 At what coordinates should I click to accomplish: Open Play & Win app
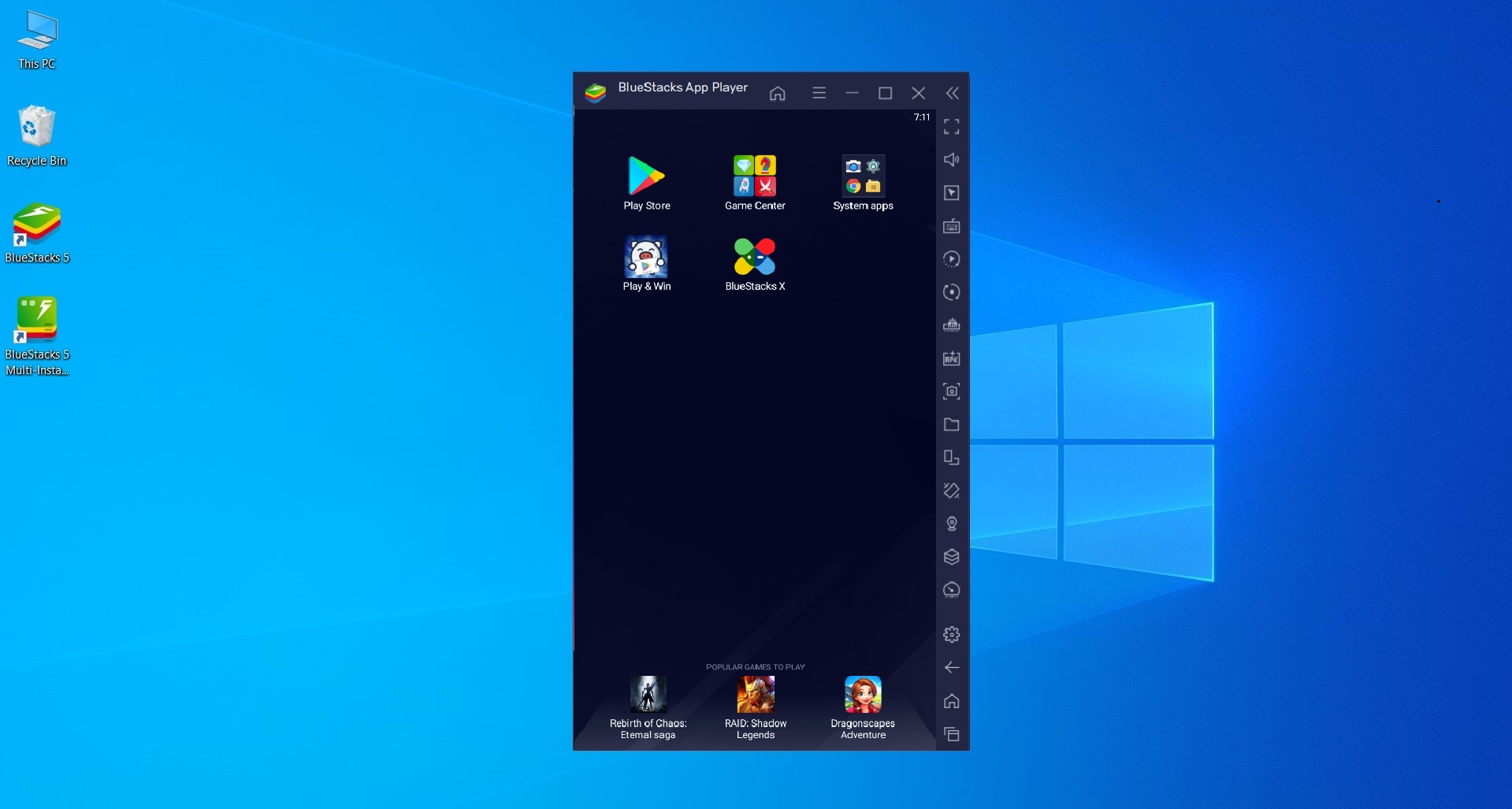646,264
